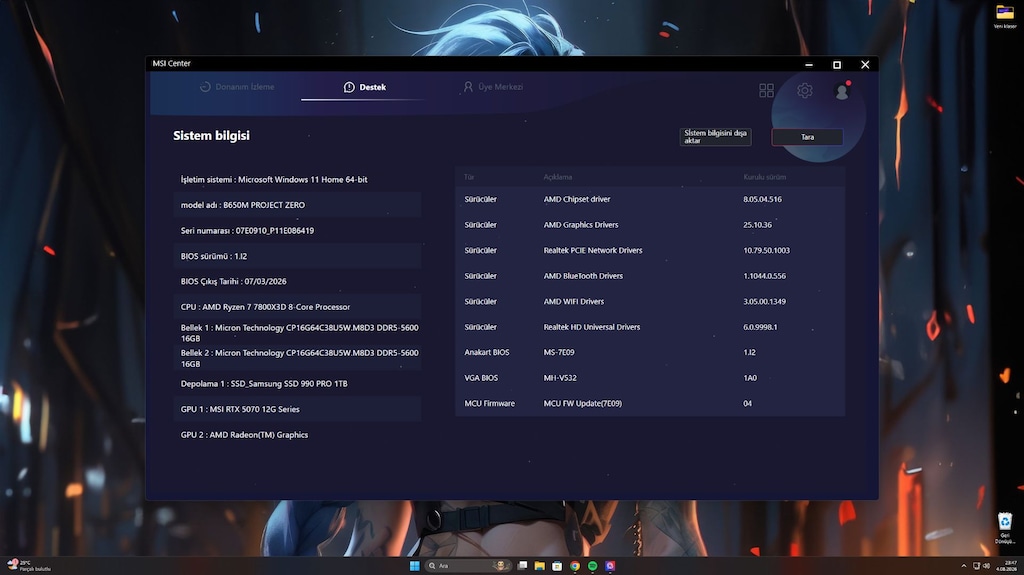Open Spotify from taskbar
This screenshot has height=575, width=1024.
(x=592, y=566)
